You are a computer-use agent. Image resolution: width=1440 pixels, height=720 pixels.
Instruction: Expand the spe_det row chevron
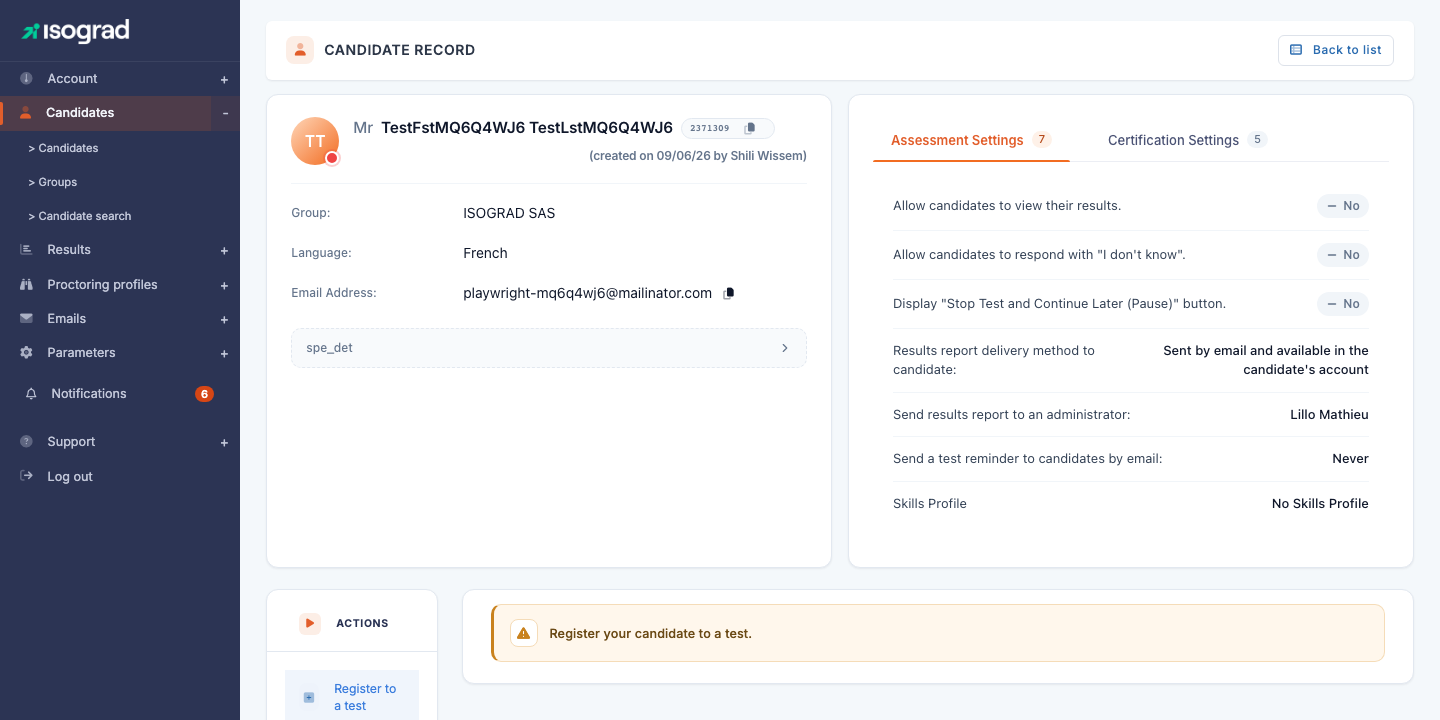[785, 348]
